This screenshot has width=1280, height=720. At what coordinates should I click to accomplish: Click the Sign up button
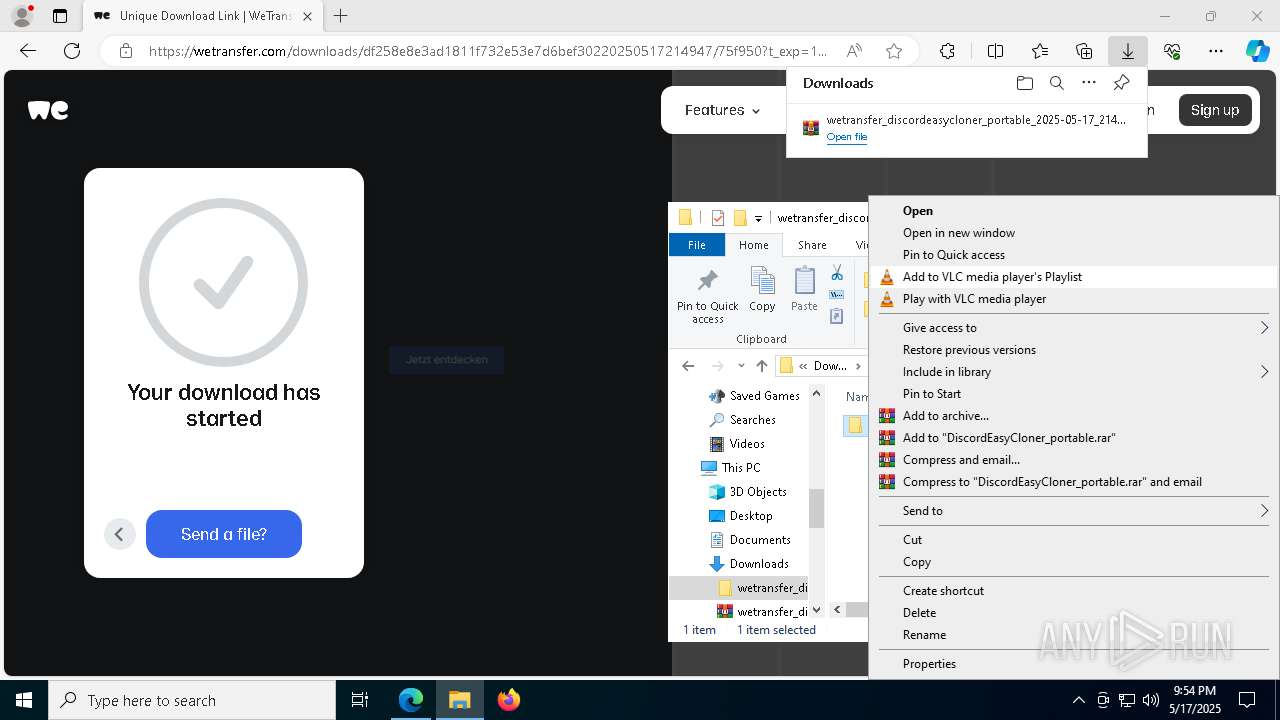pos(1215,110)
